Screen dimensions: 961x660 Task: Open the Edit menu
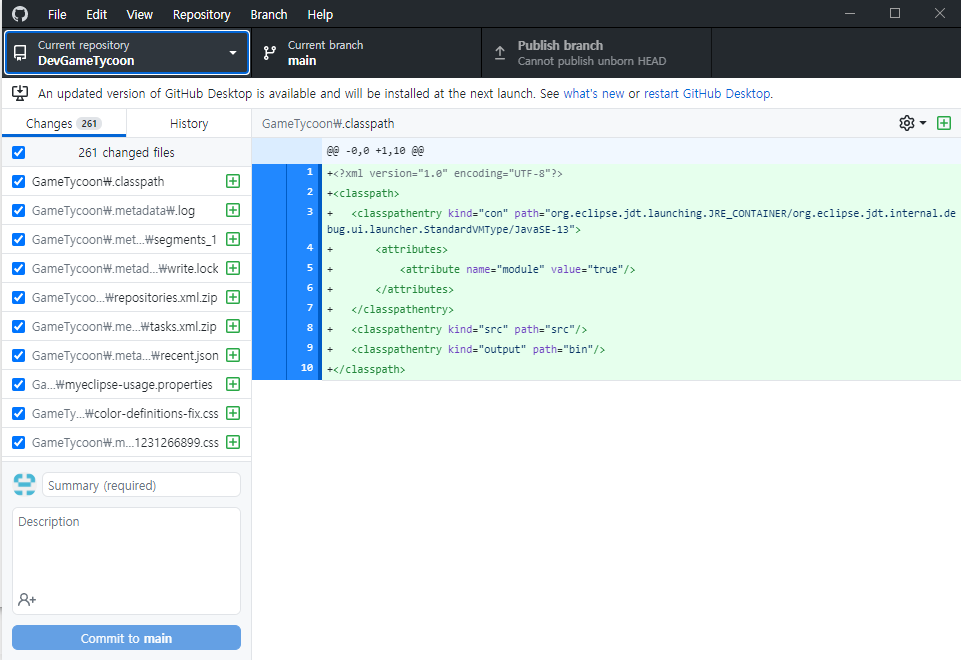[96, 14]
